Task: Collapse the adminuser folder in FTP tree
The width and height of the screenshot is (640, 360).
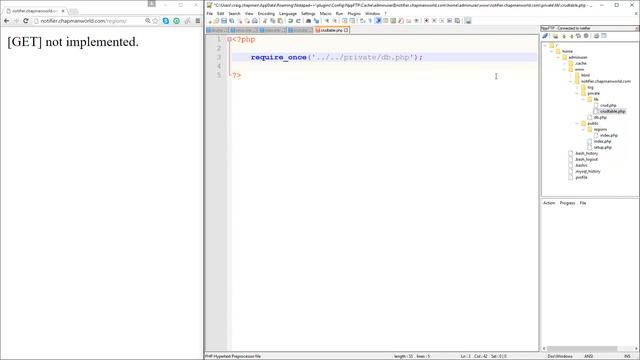Action: 558,58
